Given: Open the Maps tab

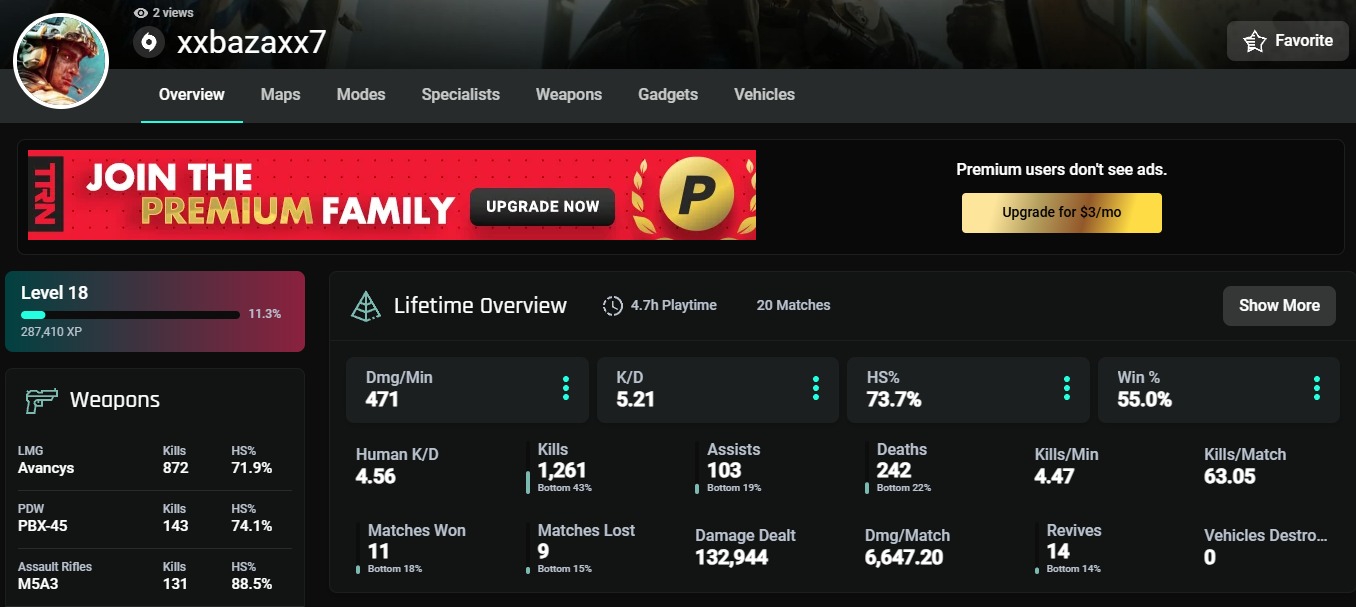Looking at the screenshot, I should click(281, 95).
